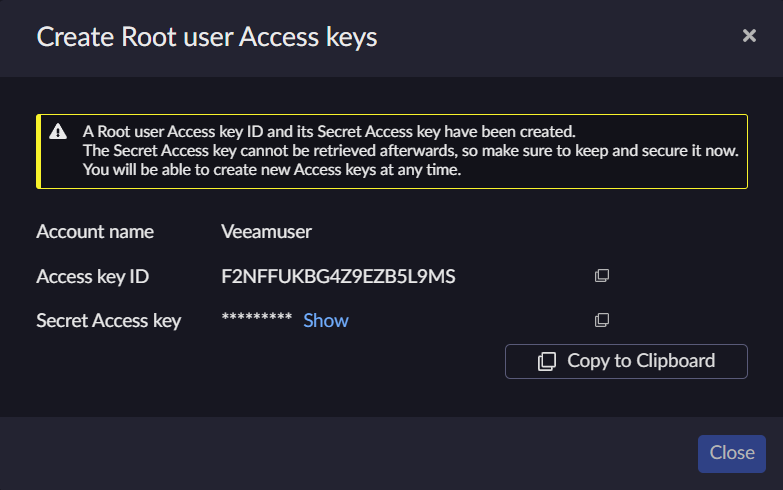The height and width of the screenshot is (490, 783).
Task: Copy the Access key ID with its copy icon
Action: pos(602,276)
